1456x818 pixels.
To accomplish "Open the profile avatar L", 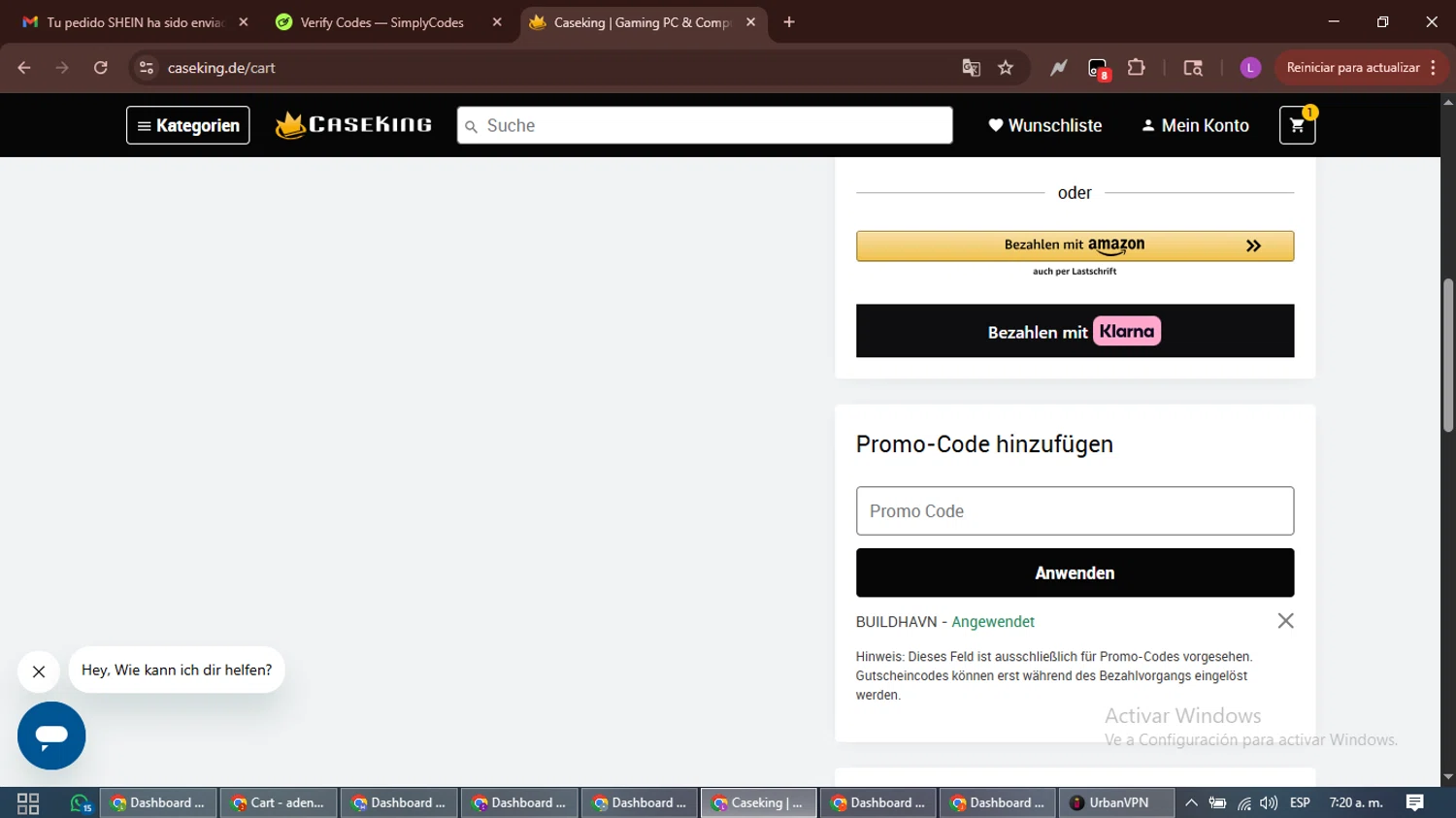I will point(1250,68).
